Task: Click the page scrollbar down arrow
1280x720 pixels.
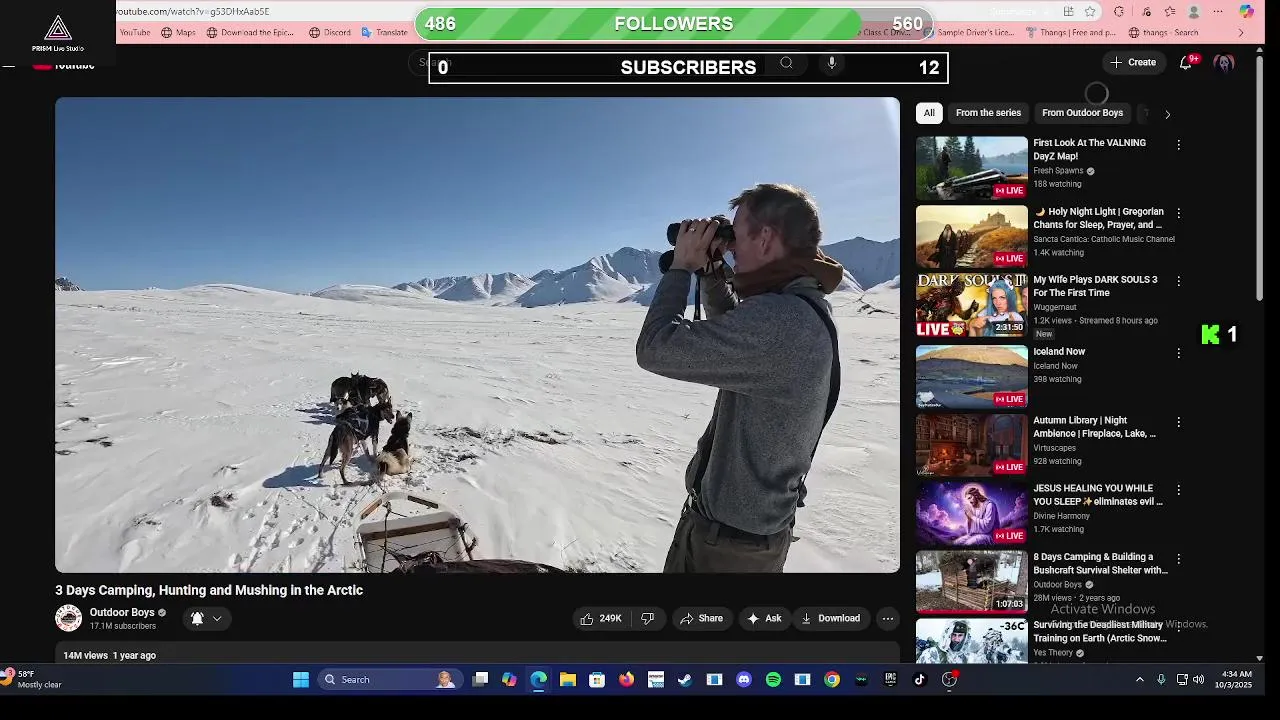Action: pyautogui.click(x=1259, y=658)
